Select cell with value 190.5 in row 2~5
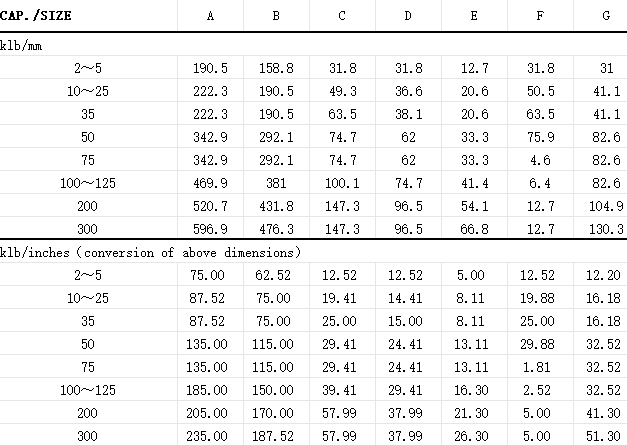Viewport: 627px width, 445px height. coord(210,68)
